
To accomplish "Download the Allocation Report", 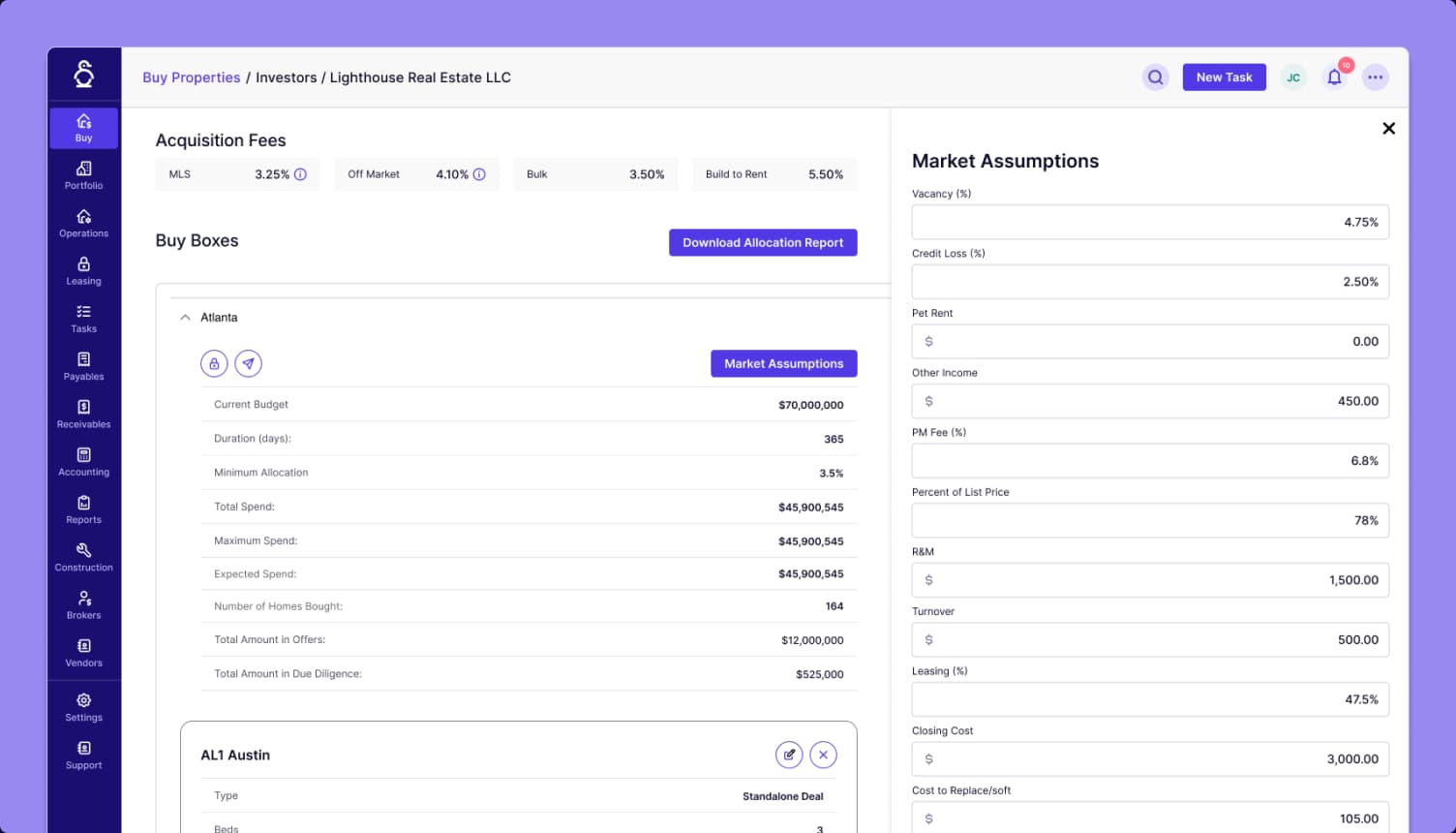I will 763,242.
